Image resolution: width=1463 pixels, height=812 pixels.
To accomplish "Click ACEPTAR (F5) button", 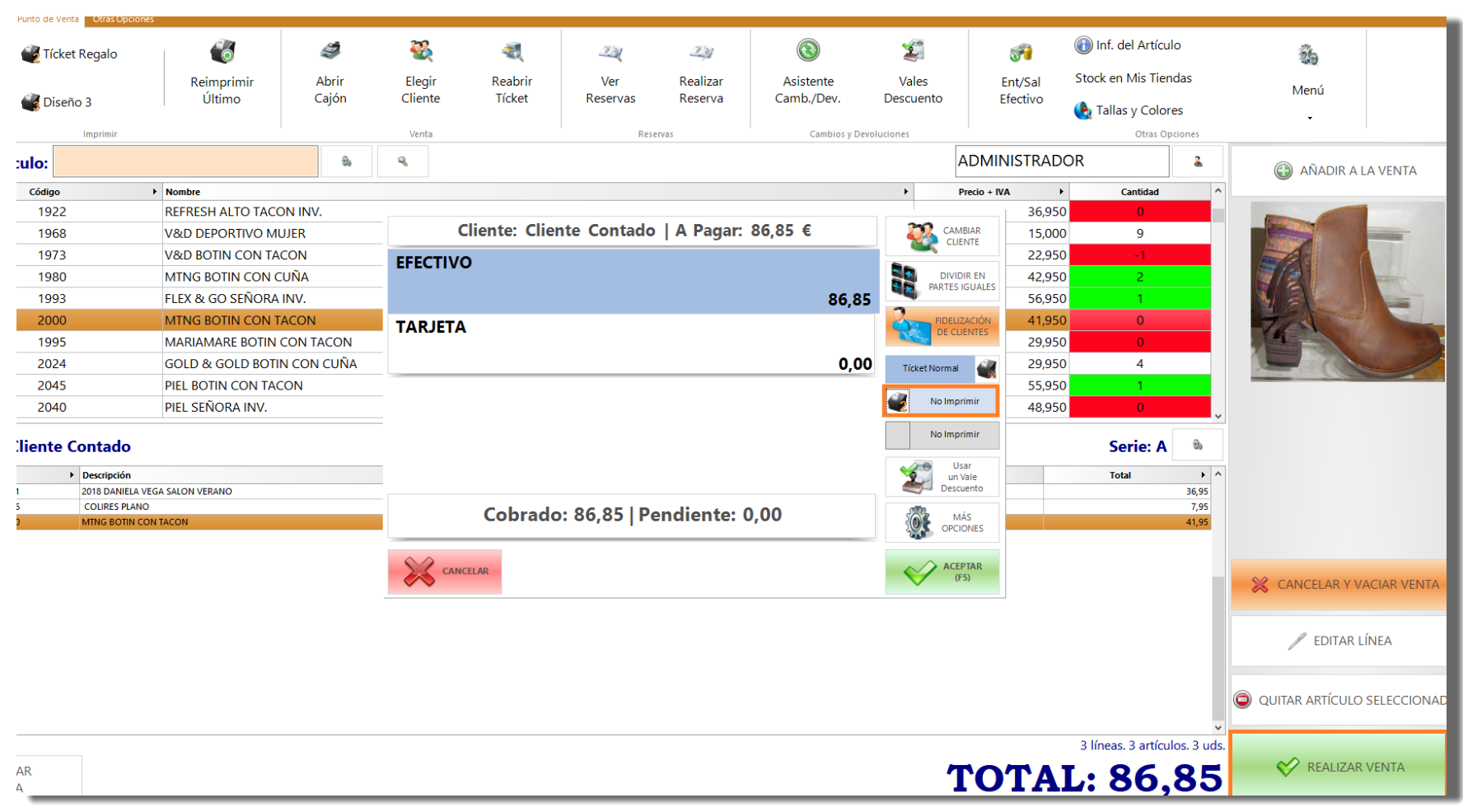I will pos(942,572).
